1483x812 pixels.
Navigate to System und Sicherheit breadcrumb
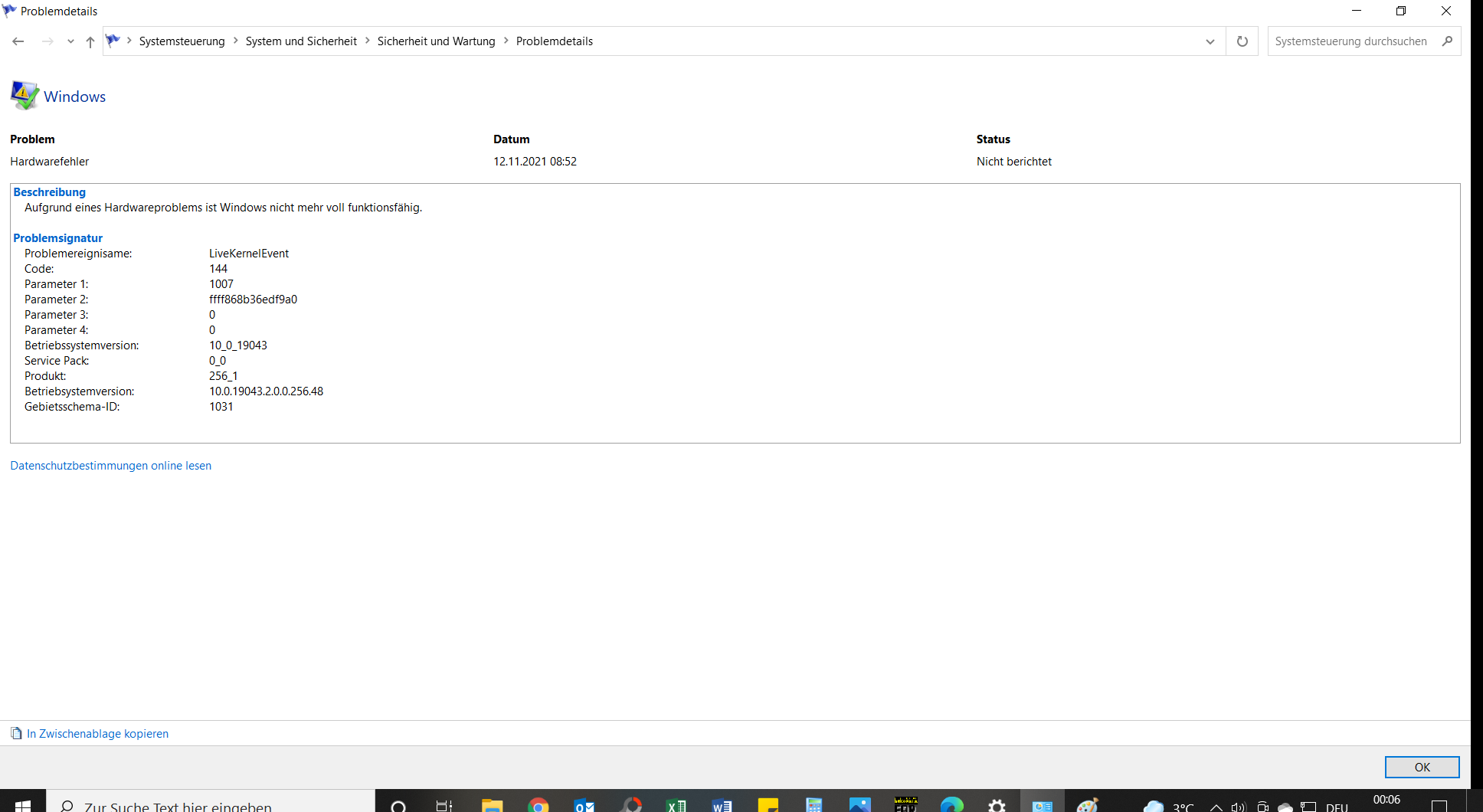click(301, 41)
